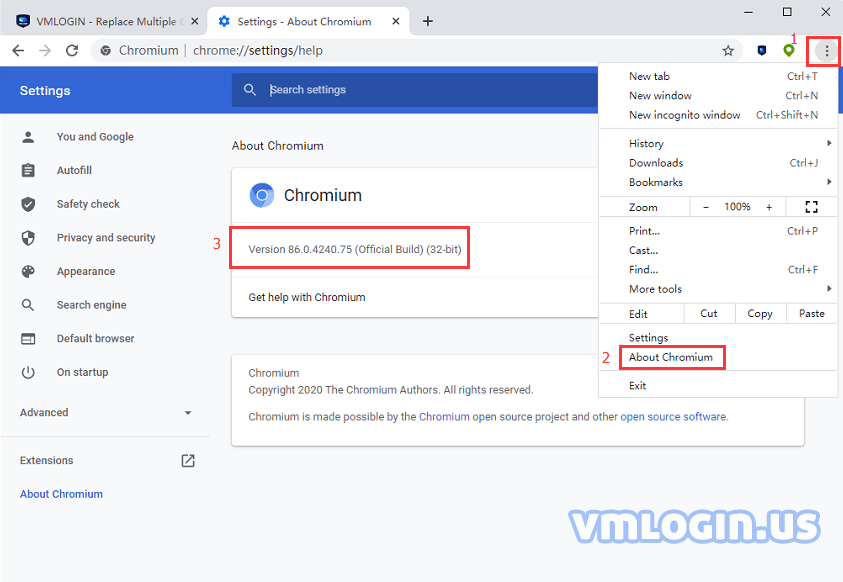Select the Chromium version text line
Screen dimensions: 843x582
(355, 249)
